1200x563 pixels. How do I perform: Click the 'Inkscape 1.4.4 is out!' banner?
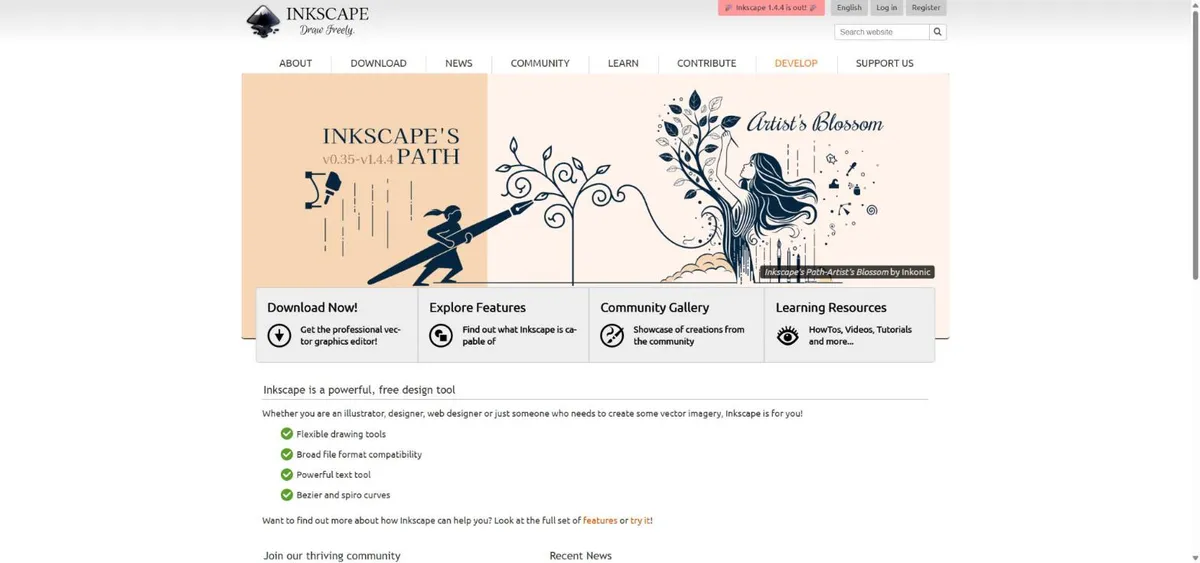[x=771, y=8]
